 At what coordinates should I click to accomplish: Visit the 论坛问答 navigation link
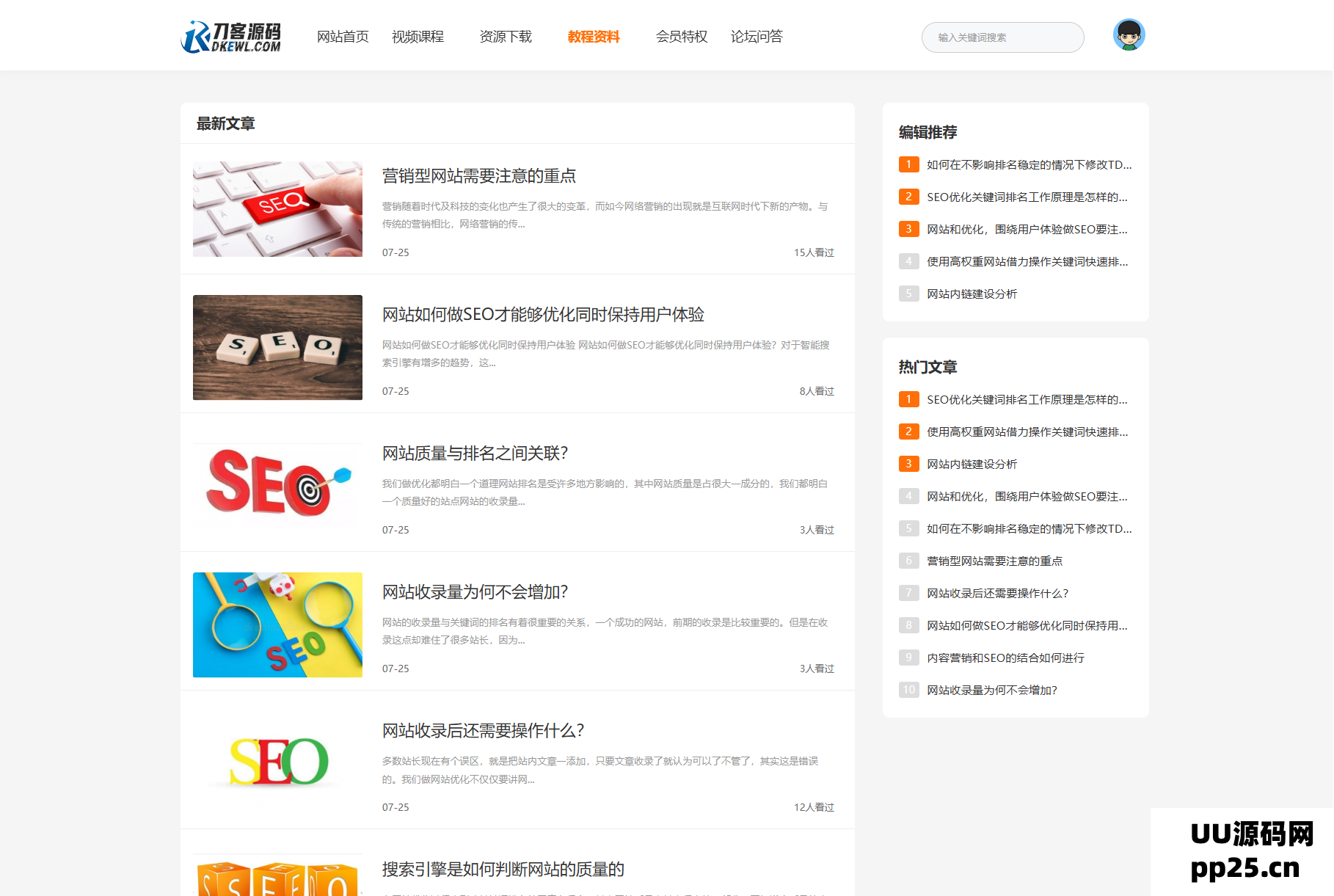coord(757,37)
